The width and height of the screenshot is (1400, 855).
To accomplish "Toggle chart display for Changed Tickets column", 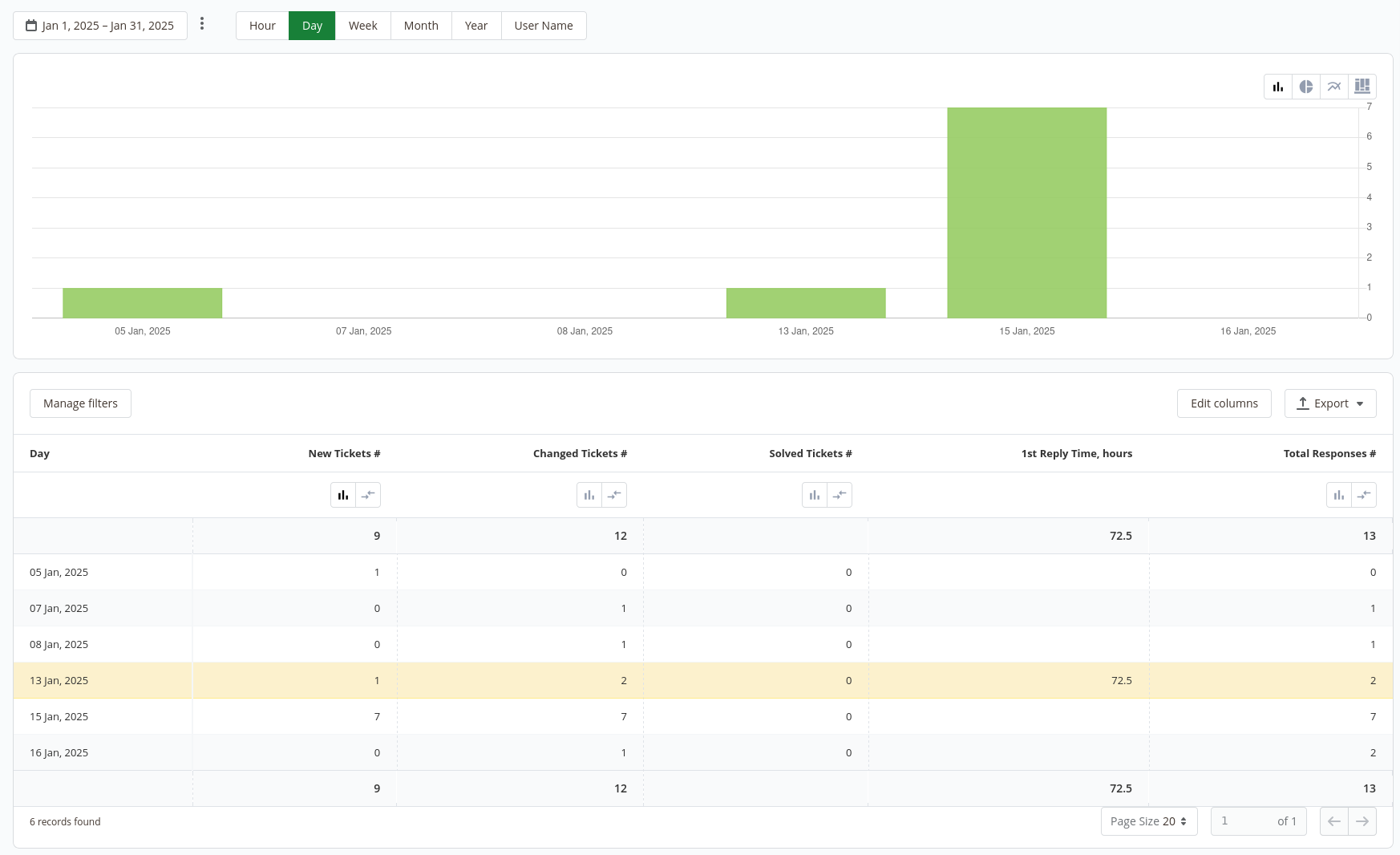I will click(589, 495).
